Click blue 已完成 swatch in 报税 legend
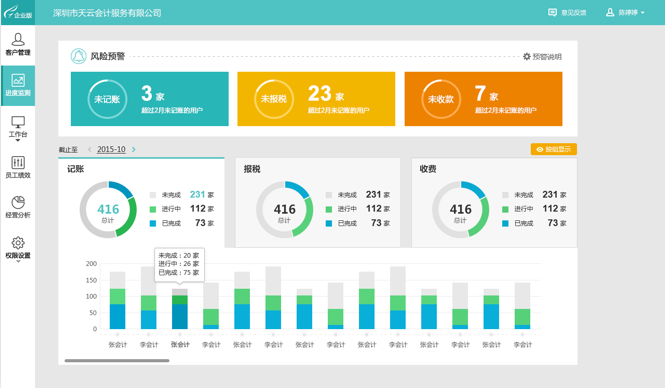Image resolution: width=665 pixels, height=388 pixels. (x=329, y=223)
